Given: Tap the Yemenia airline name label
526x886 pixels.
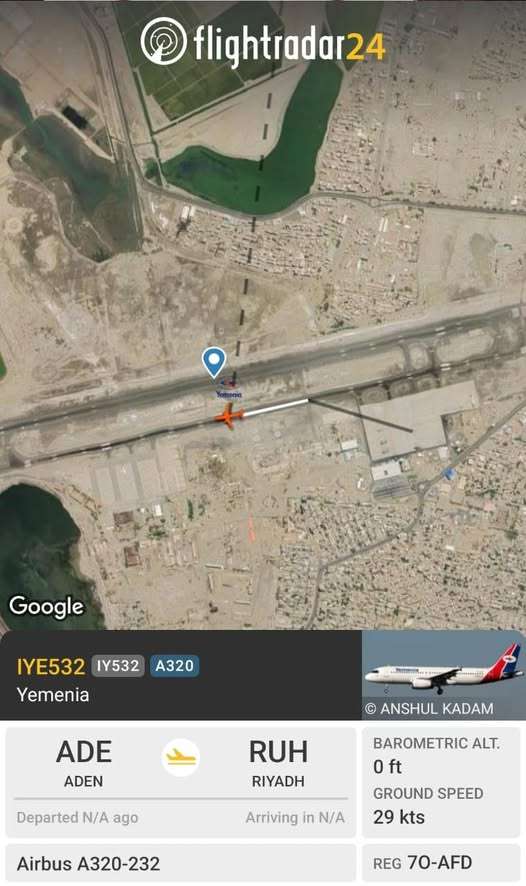Looking at the screenshot, I should tap(53, 694).
